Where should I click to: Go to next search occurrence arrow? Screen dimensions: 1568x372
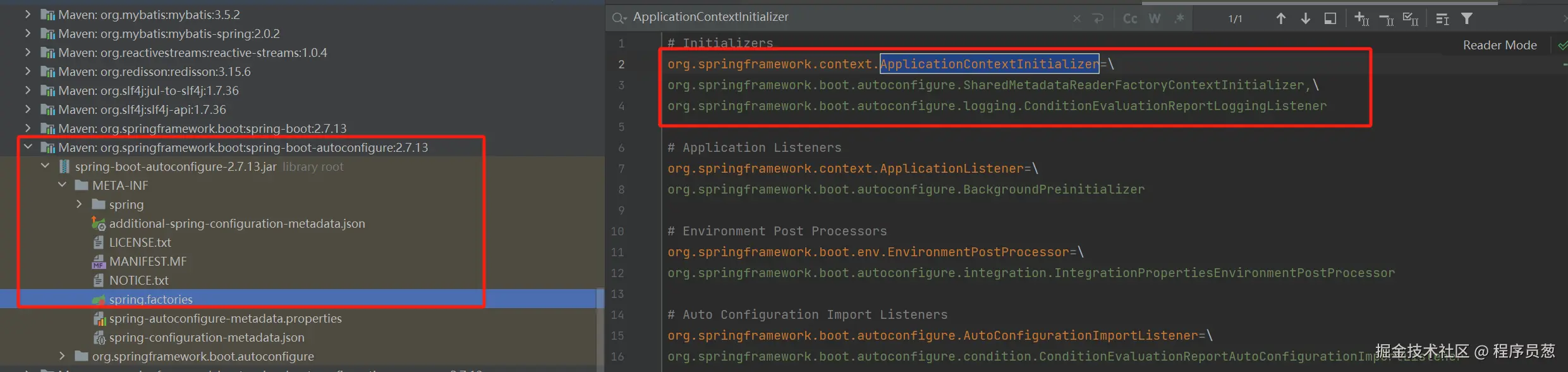[1305, 18]
